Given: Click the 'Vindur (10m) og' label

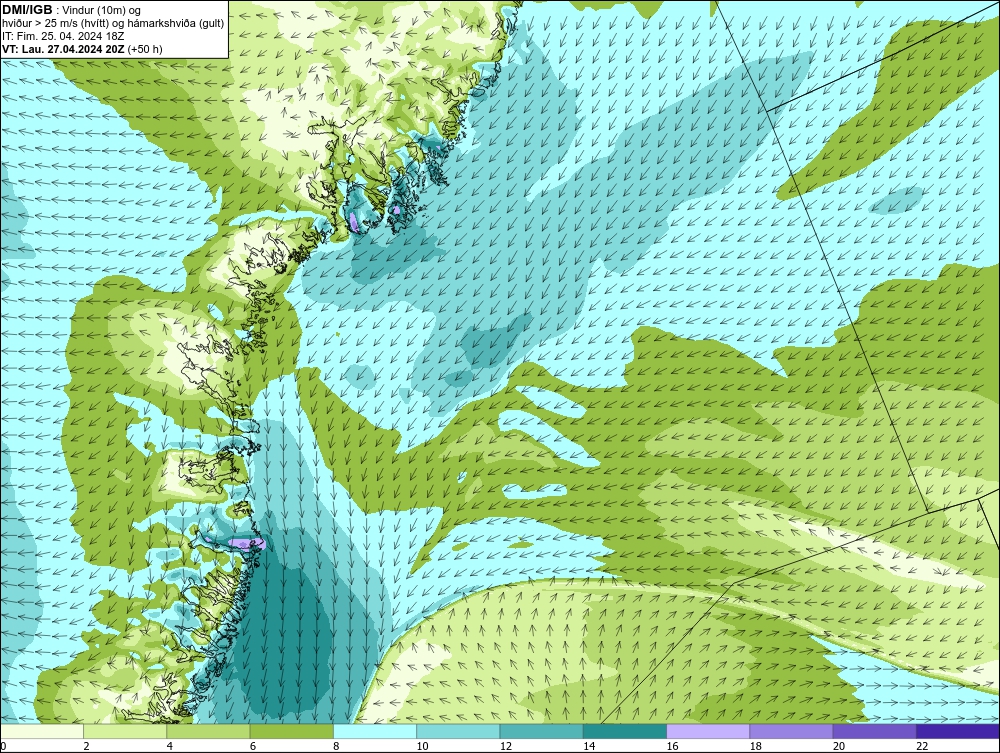Looking at the screenshot, I should pyautogui.click(x=103, y=10).
